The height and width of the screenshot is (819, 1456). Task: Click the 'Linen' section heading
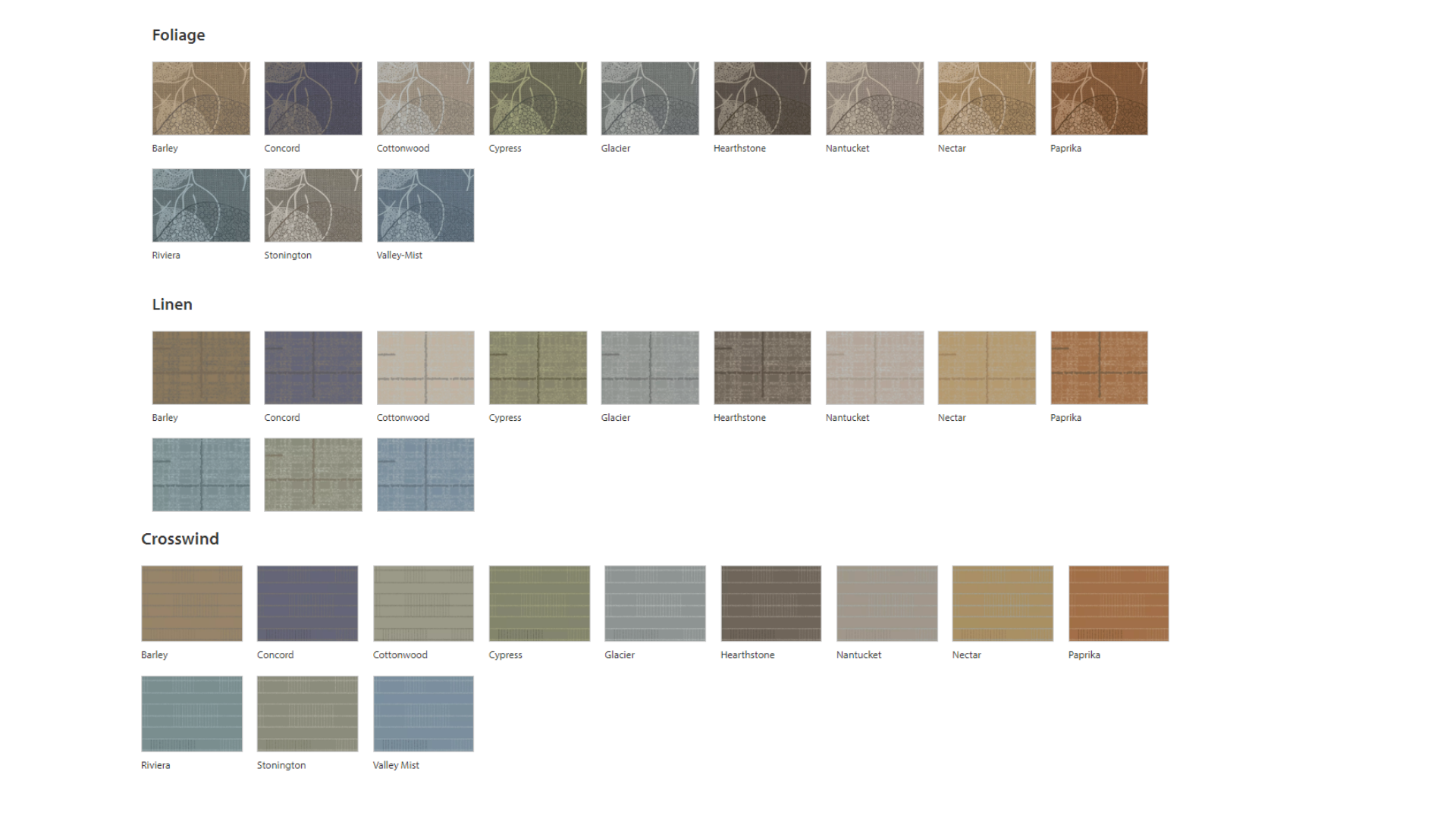click(x=172, y=304)
